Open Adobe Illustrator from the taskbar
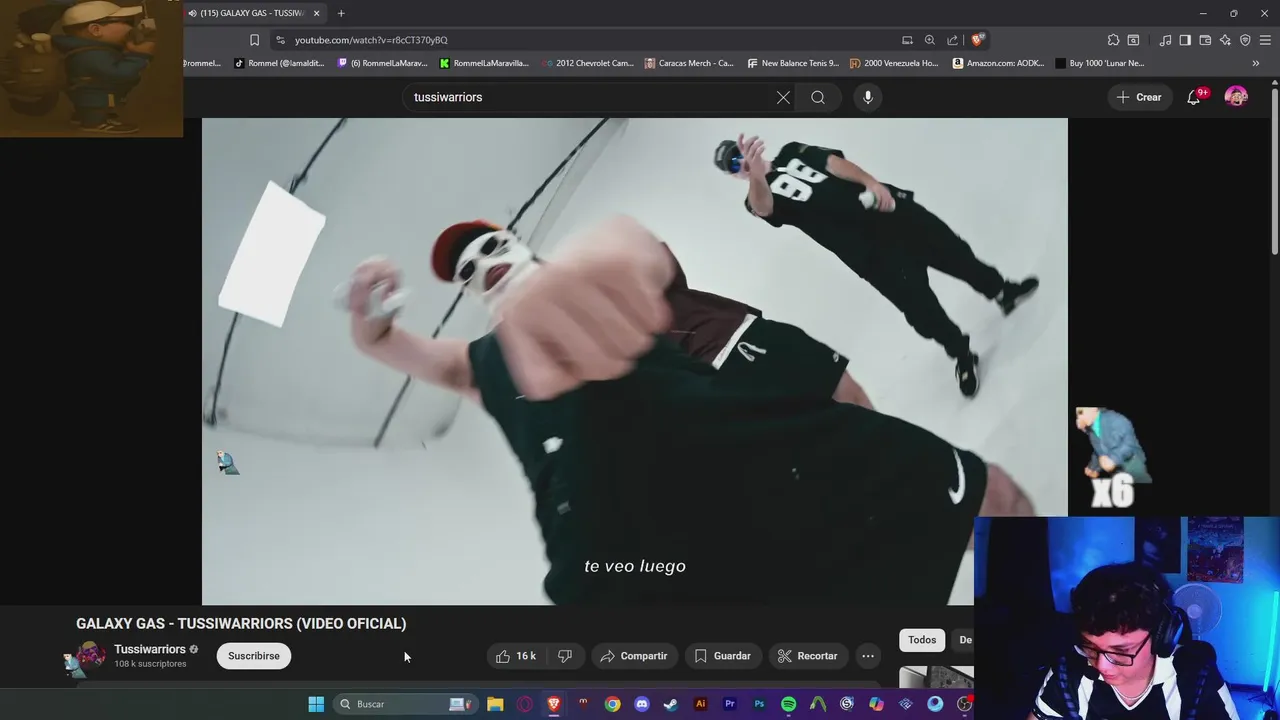The image size is (1280, 720). click(x=700, y=704)
